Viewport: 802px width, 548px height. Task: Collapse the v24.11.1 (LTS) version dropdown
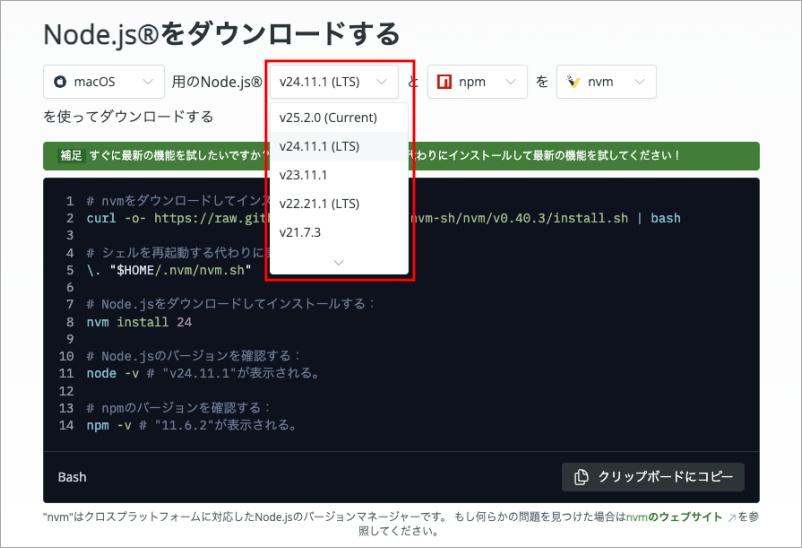coord(381,82)
